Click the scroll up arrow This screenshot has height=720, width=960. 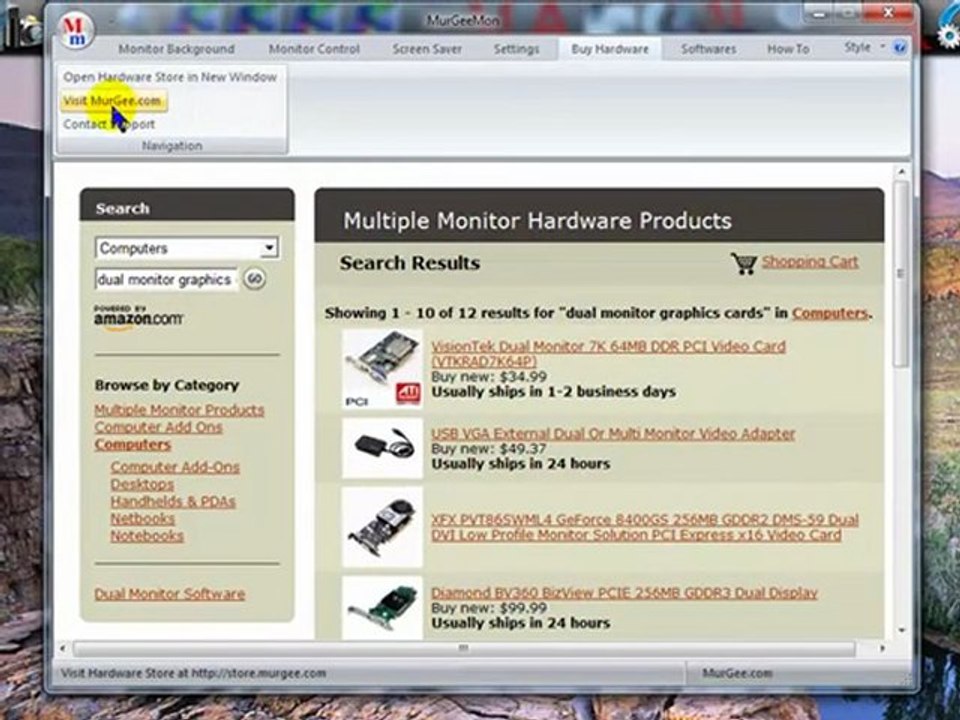901,173
